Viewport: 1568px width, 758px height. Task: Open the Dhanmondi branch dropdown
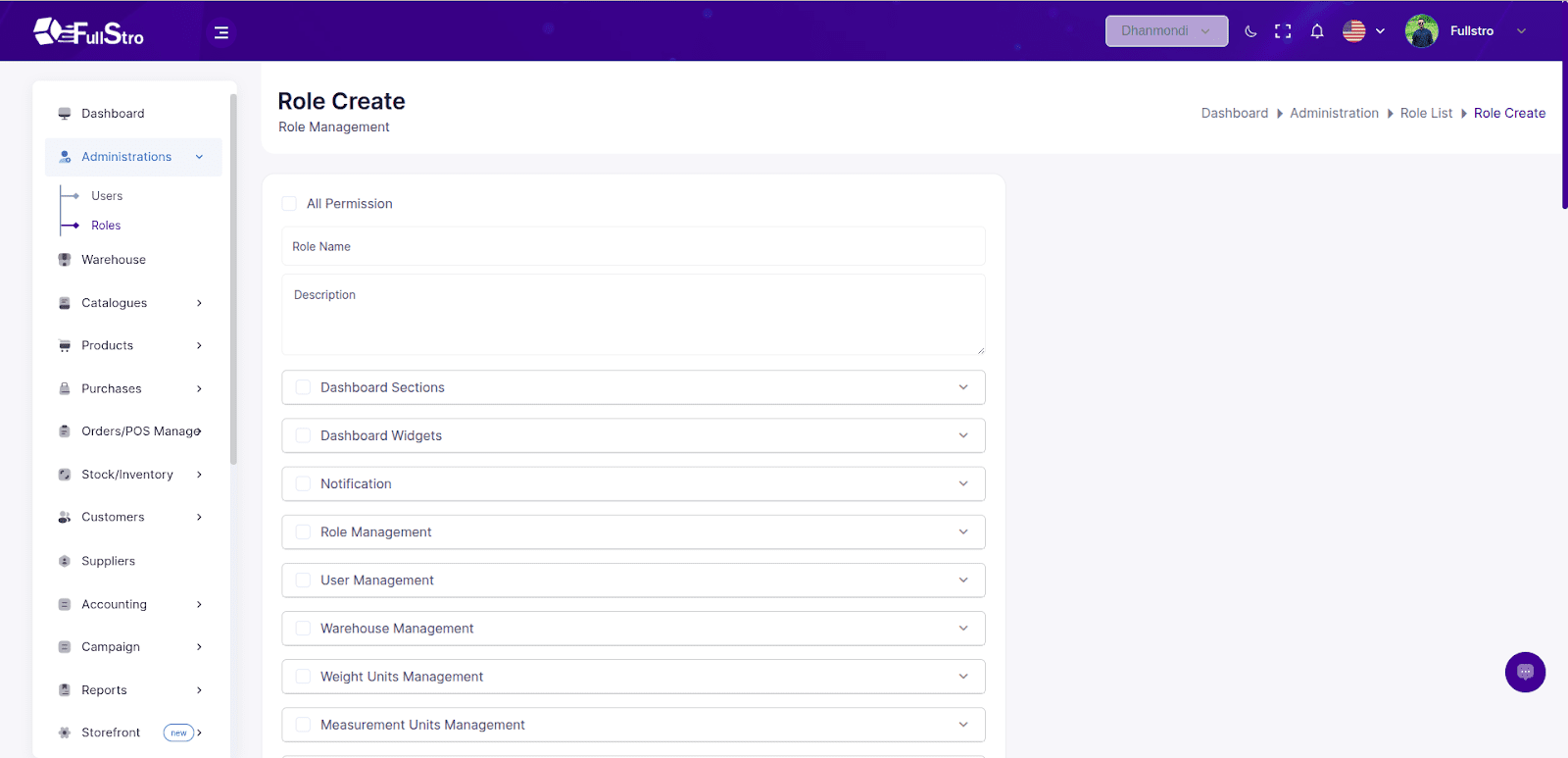(1166, 31)
